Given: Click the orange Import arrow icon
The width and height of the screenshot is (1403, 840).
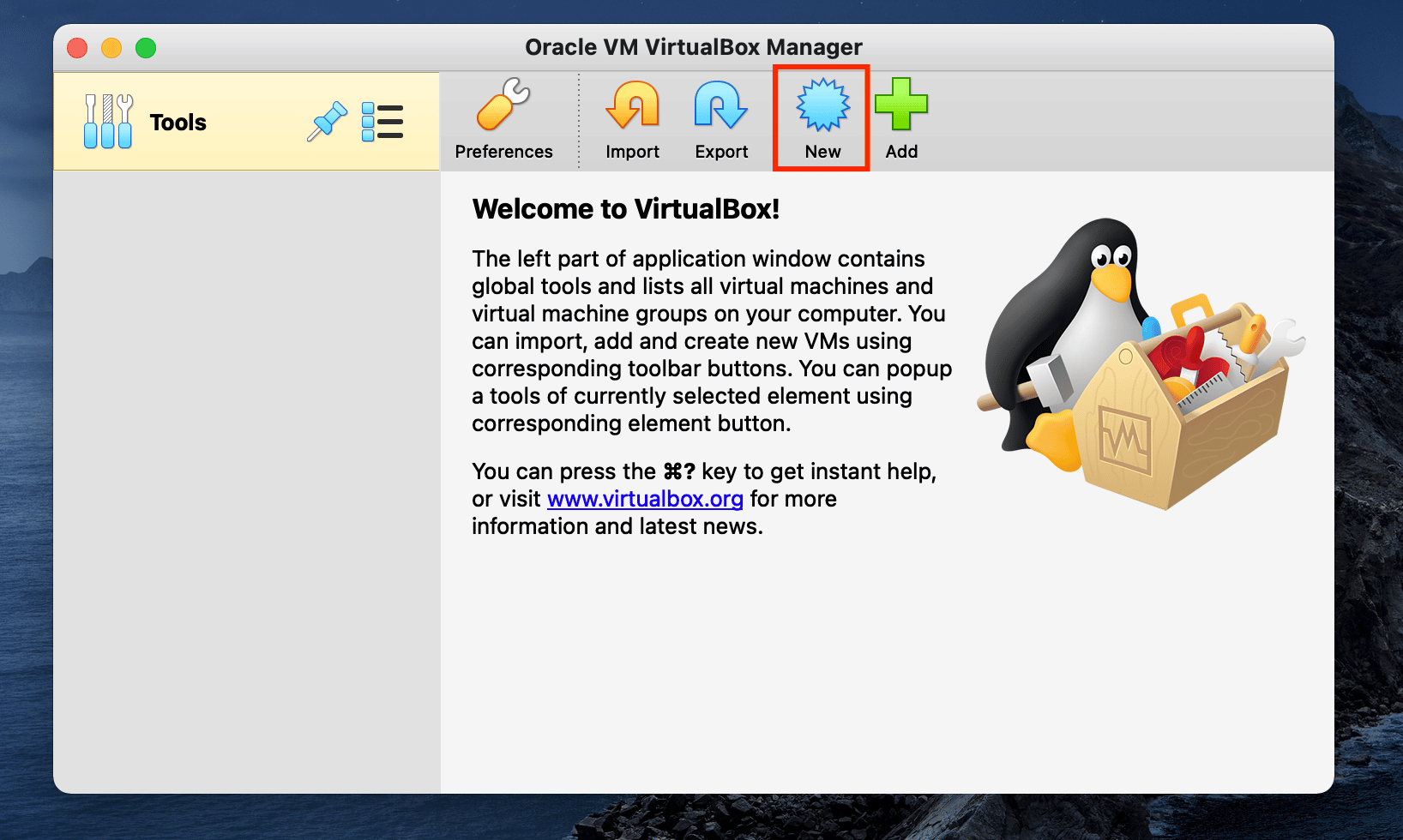Looking at the screenshot, I should click(x=632, y=106).
